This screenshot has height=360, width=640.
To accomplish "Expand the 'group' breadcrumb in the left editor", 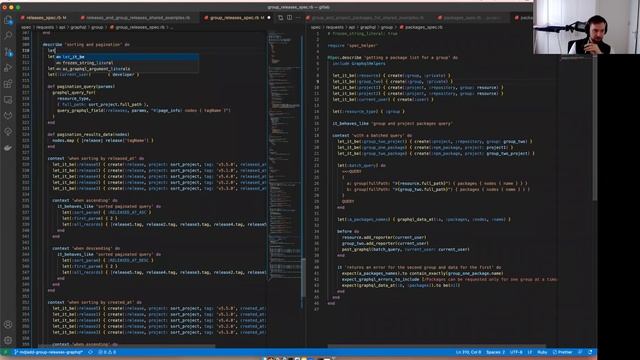I will click(97, 27).
